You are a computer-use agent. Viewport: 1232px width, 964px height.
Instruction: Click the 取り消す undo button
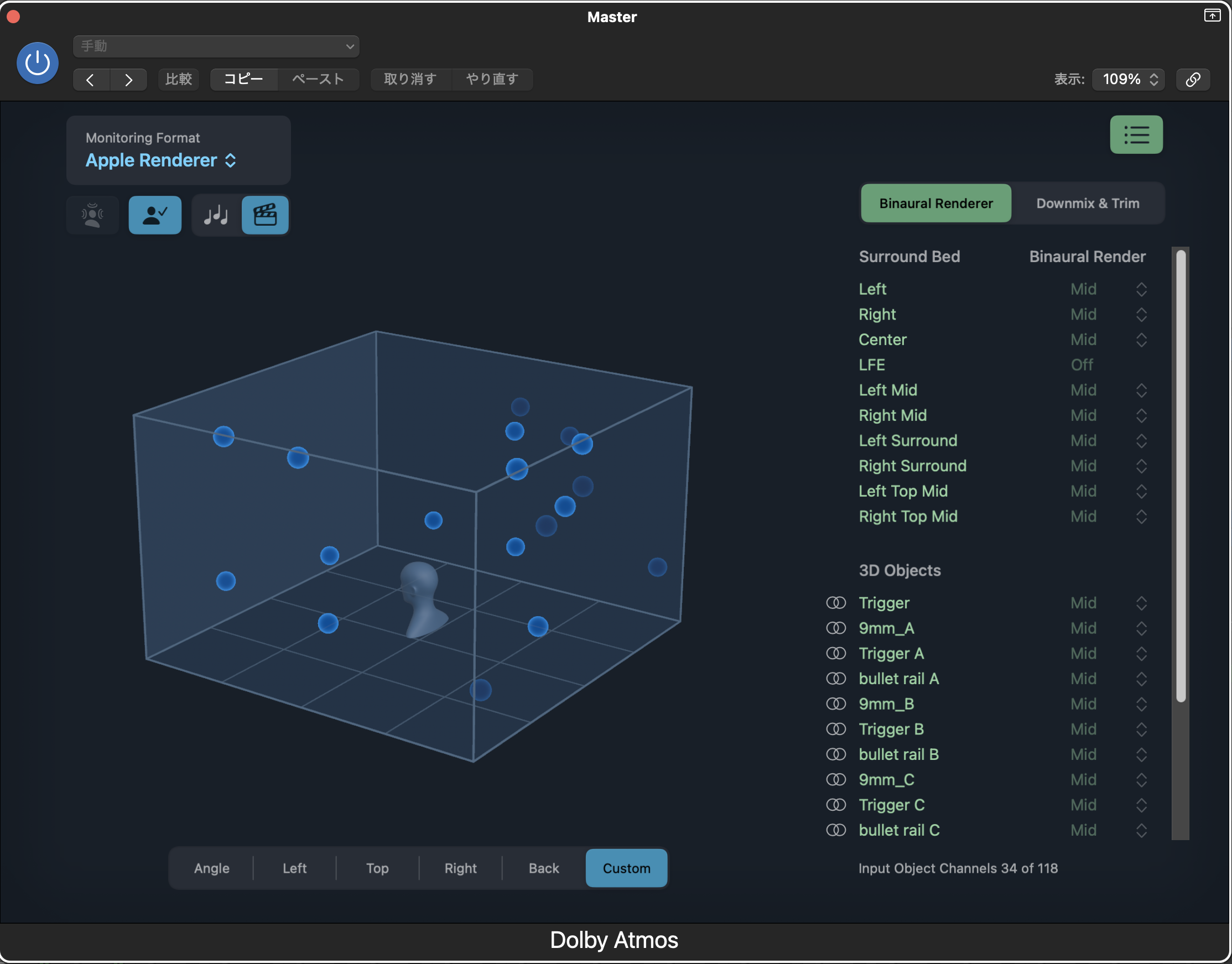410,80
